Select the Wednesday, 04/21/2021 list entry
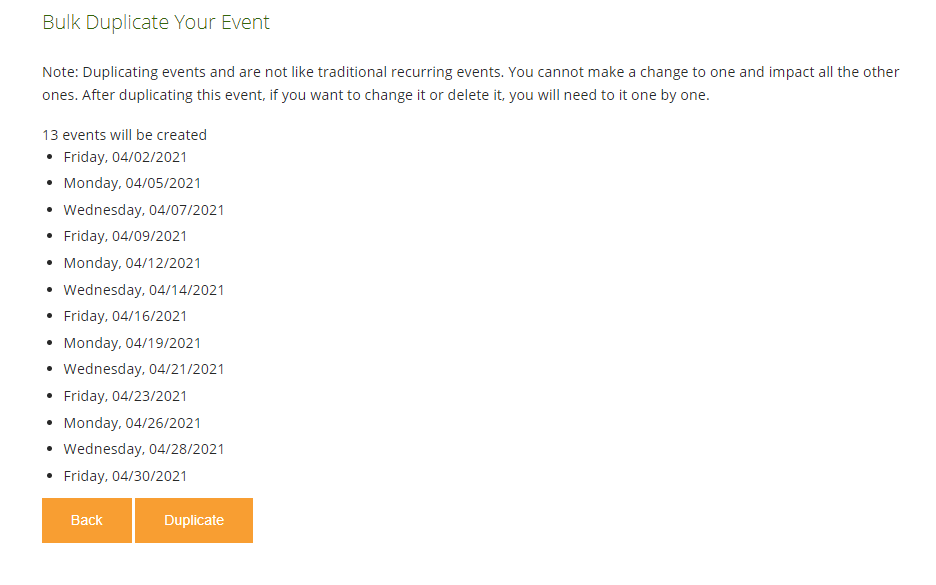The image size is (936, 585). tap(144, 369)
